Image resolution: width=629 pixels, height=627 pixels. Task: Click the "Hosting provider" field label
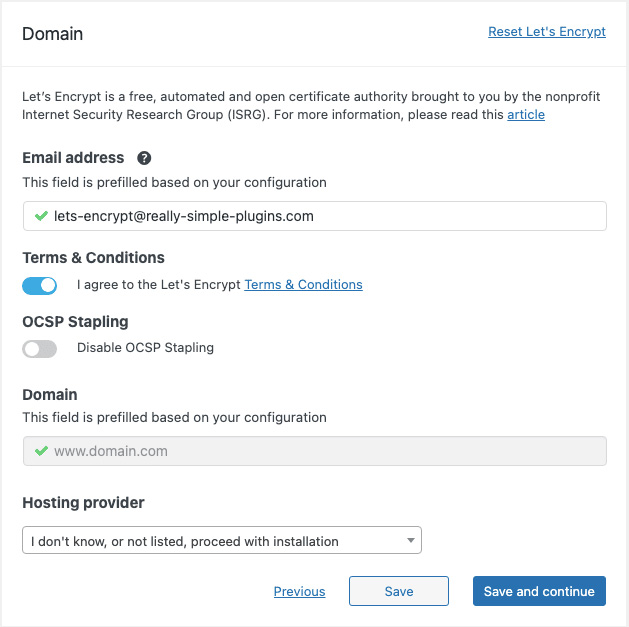click(x=83, y=503)
